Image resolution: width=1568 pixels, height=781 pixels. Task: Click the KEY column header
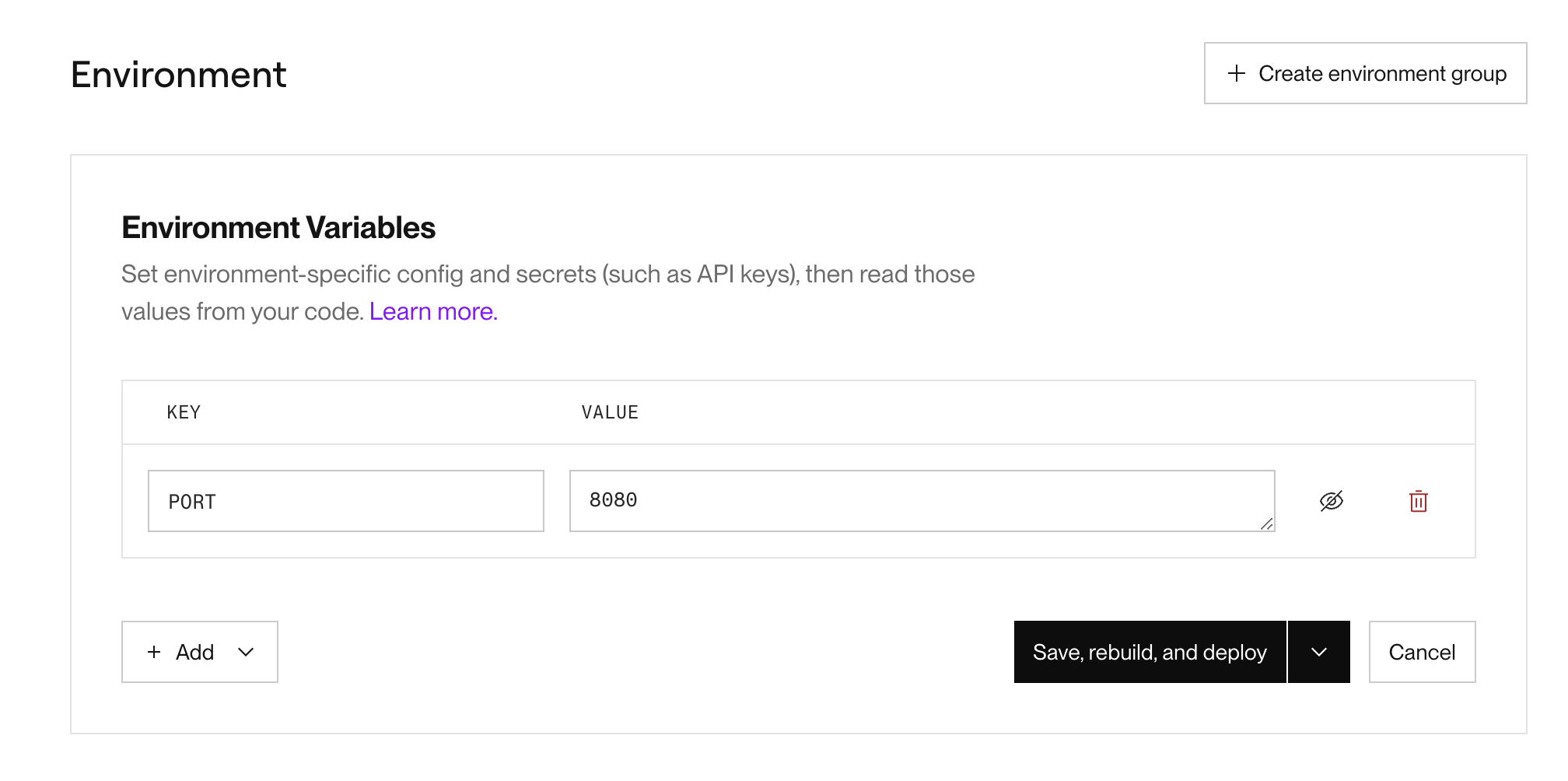(x=184, y=412)
